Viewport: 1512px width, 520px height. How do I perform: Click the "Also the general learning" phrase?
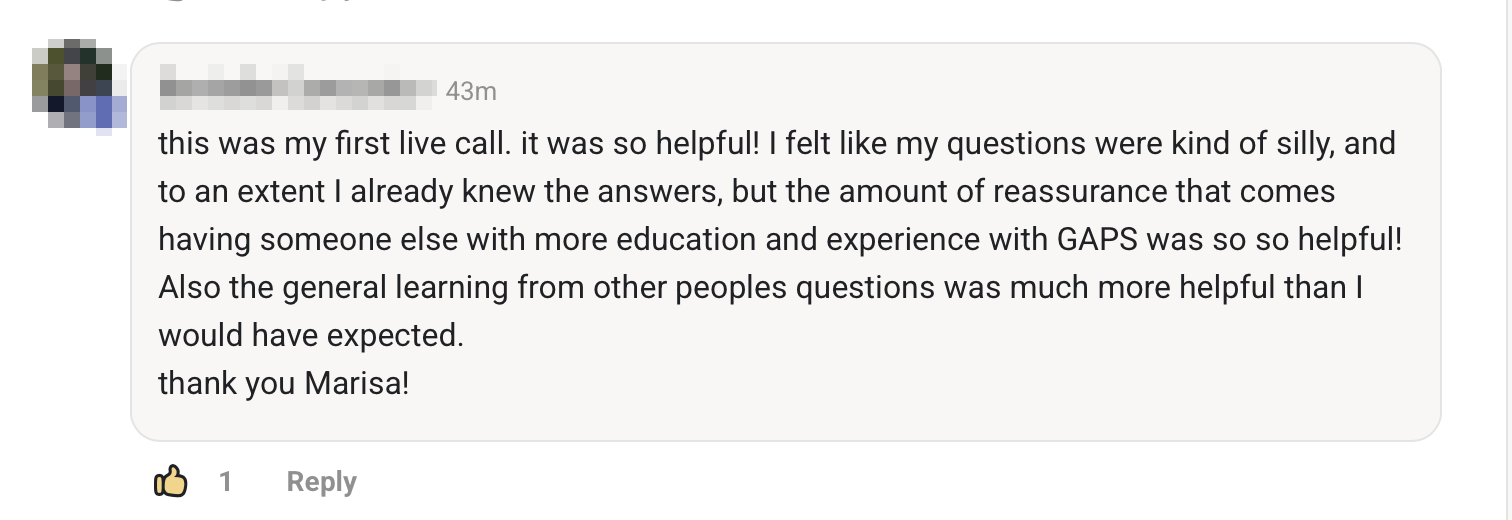click(333, 288)
